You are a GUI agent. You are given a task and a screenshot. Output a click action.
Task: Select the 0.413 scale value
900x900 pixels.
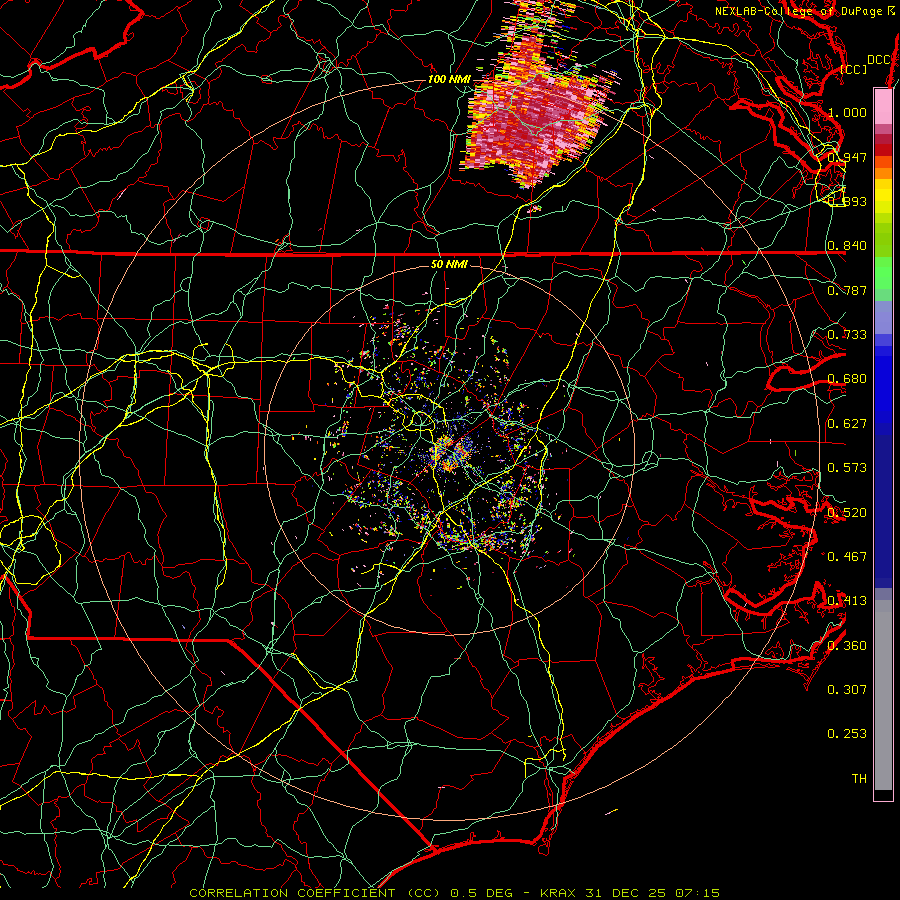tap(847, 600)
